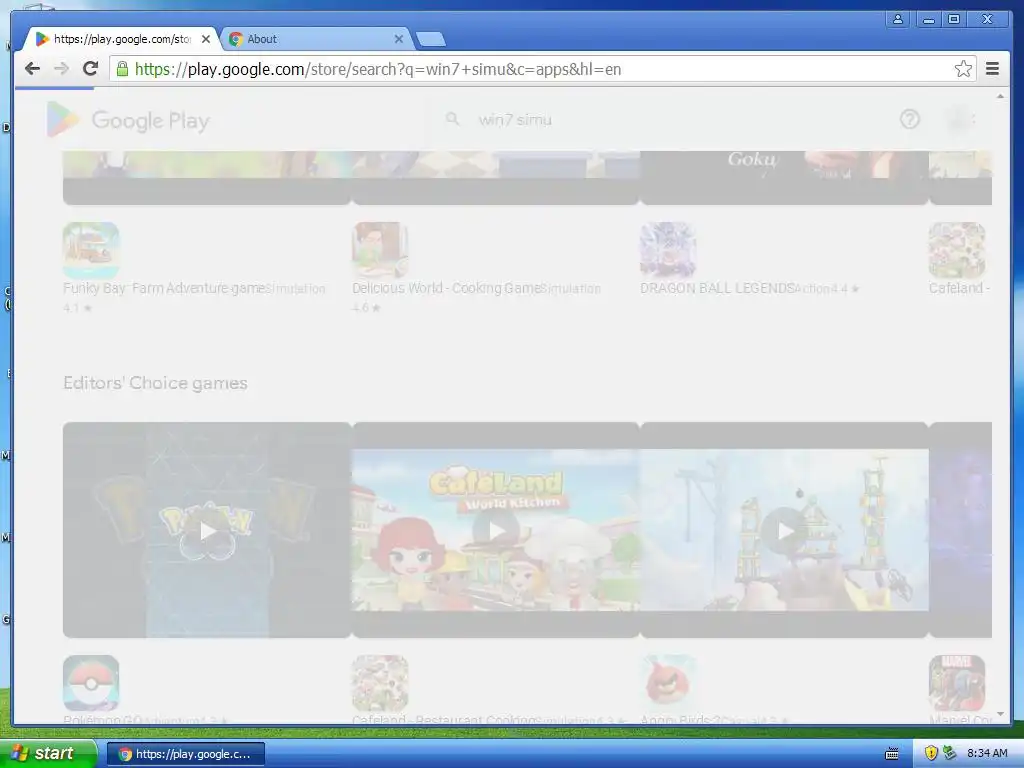Click the 8:34 AM system clock

coord(987,753)
